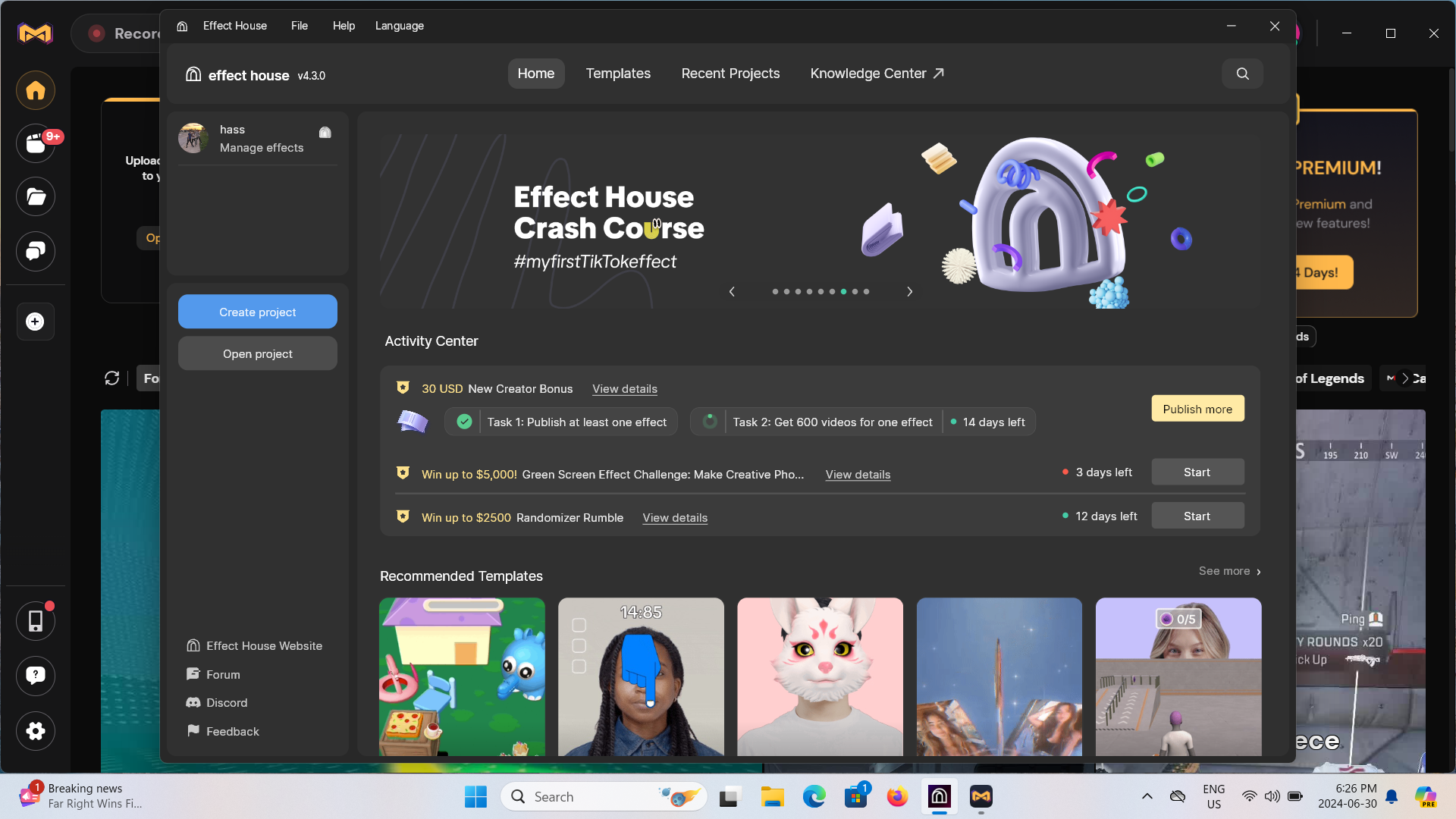Image resolution: width=1456 pixels, height=819 pixels.
Task: Open File Explorer from the taskbar
Action: [x=773, y=796]
